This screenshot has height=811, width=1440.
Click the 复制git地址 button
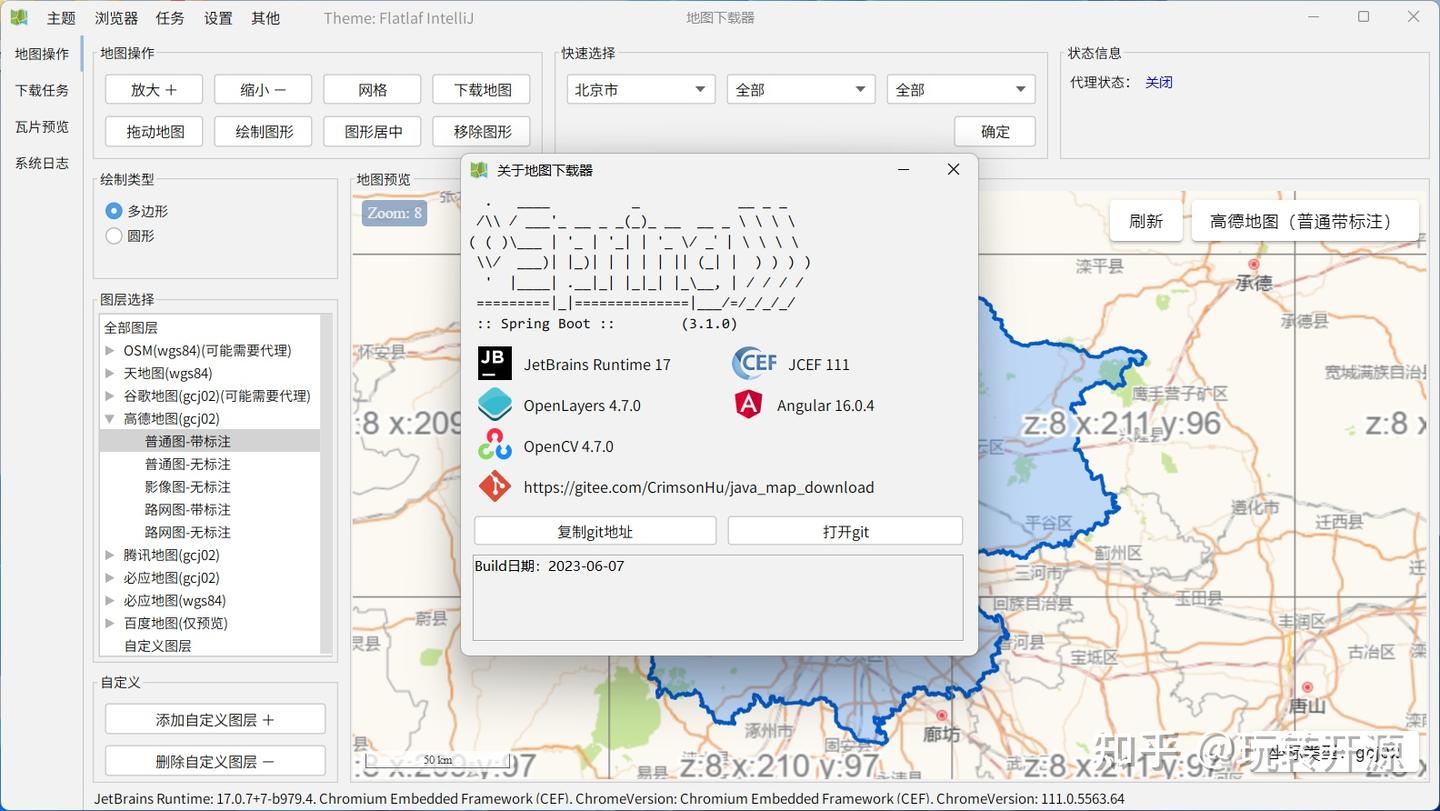595,531
